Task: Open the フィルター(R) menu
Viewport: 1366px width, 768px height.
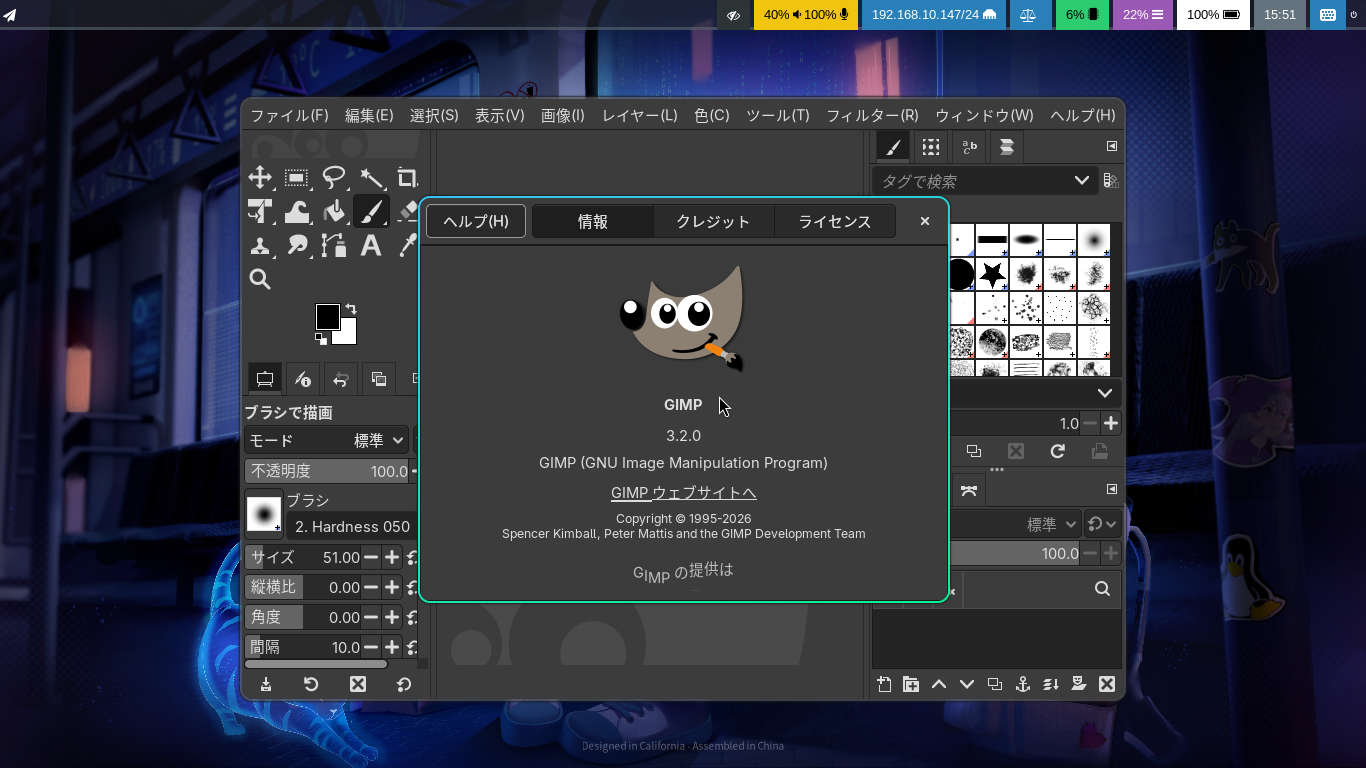Action: tap(872, 115)
